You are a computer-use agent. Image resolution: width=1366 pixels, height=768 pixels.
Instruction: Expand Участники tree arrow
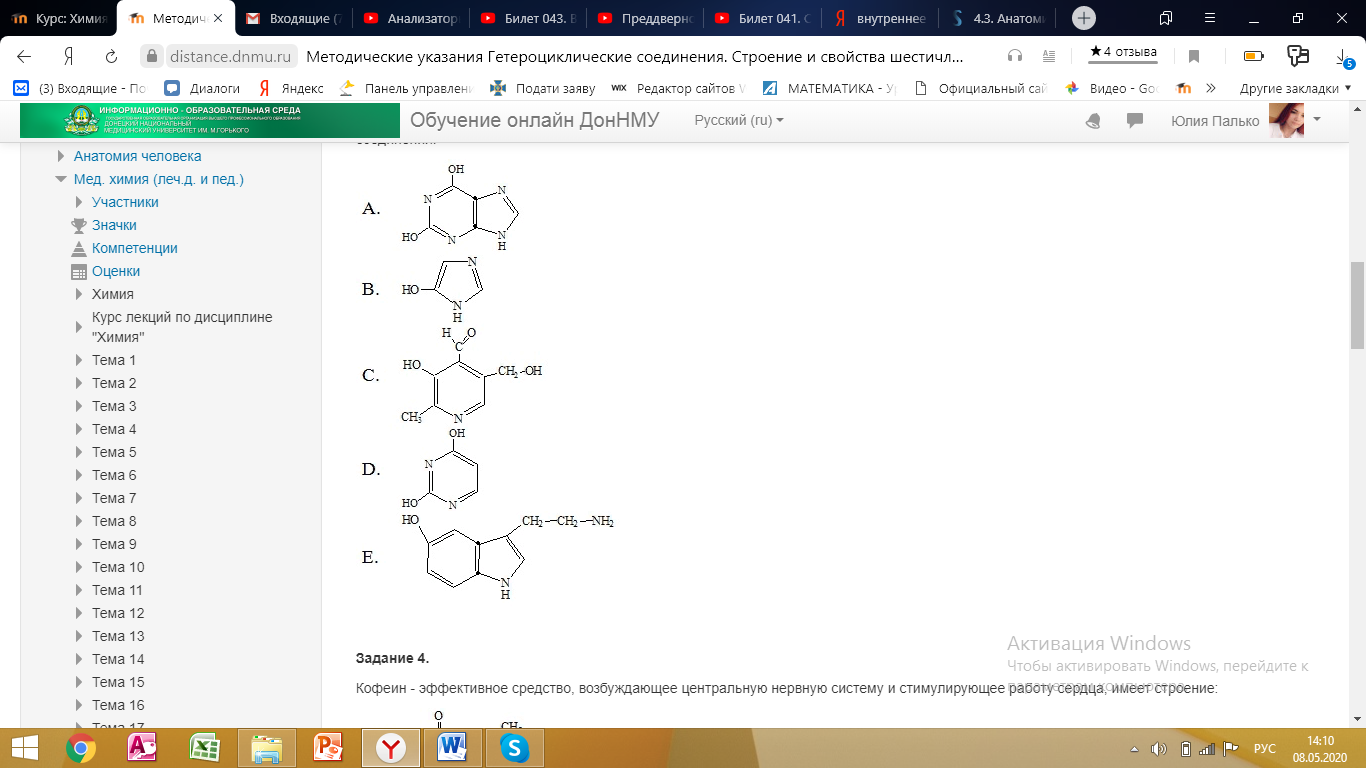pyautogui.click(x=79, y=202)
